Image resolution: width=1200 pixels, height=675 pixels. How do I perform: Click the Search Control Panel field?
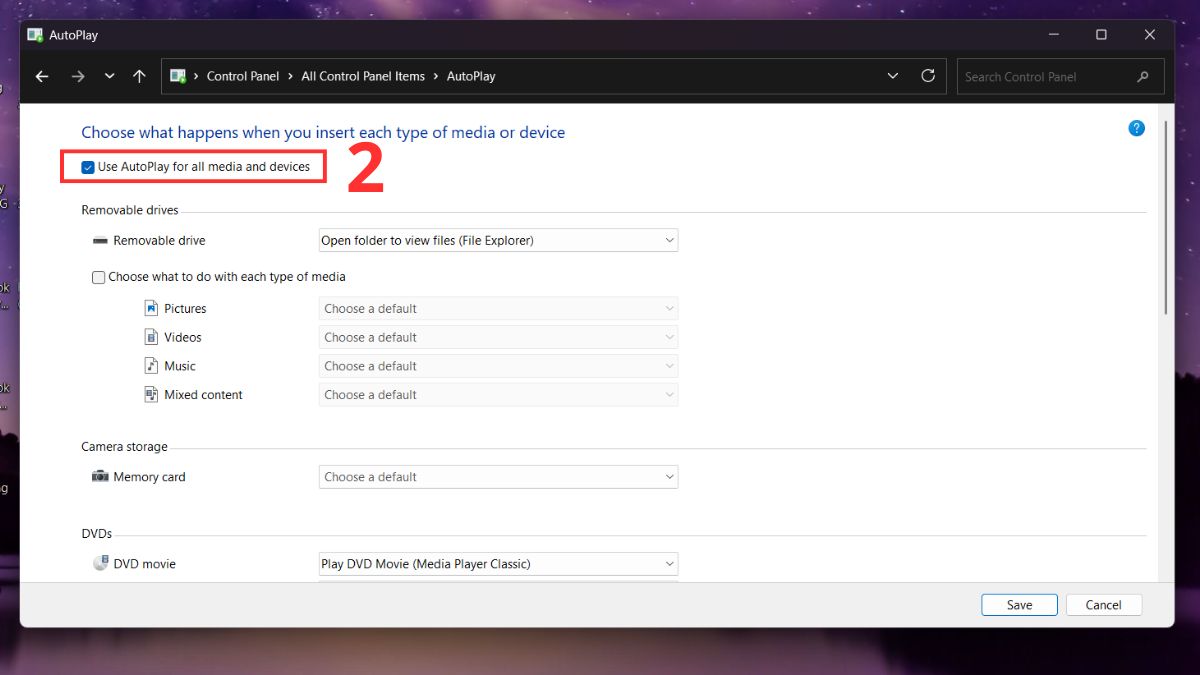(1060, 76)
